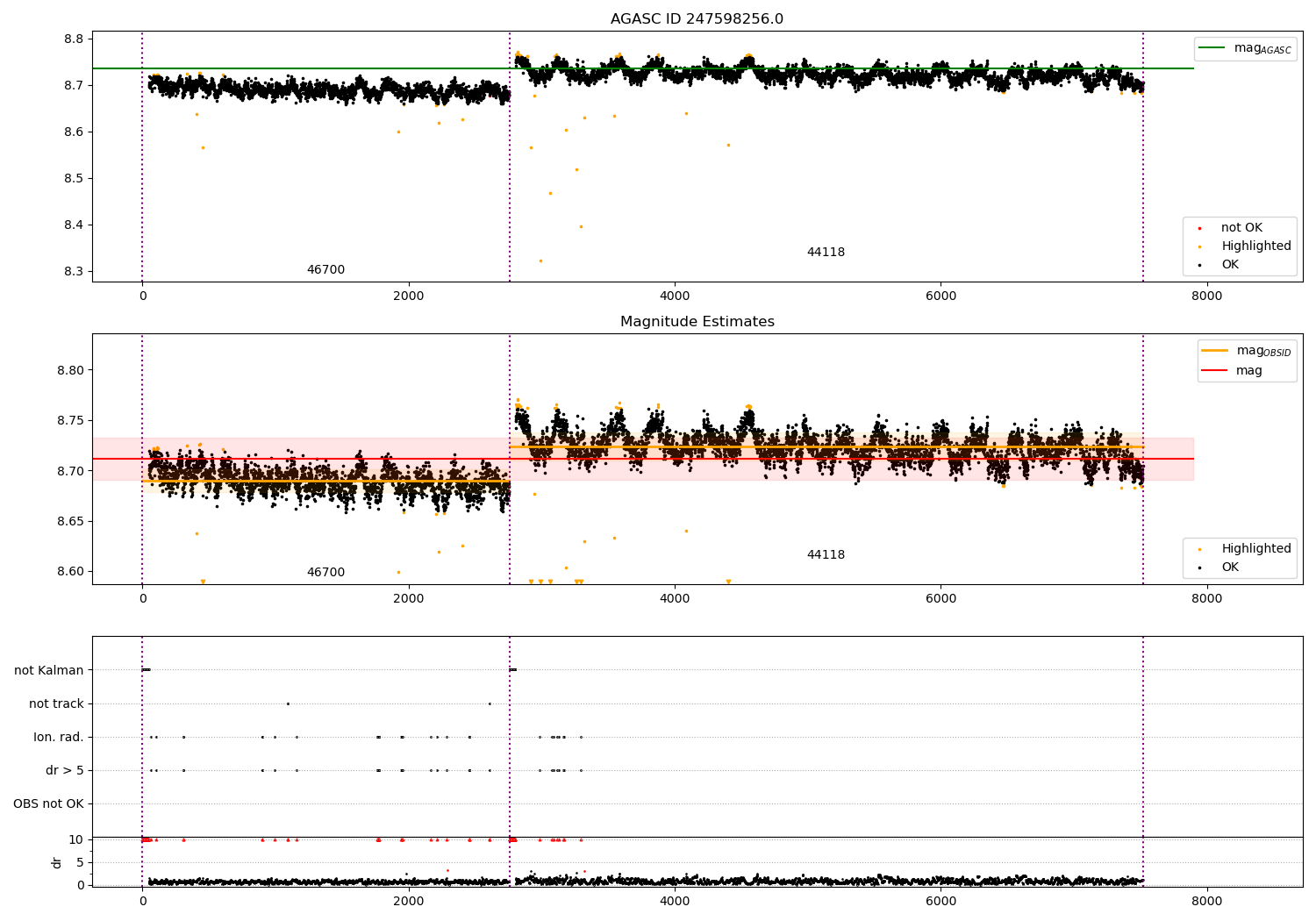Click the 8.3 y-tick on the top plot
The image size is (1316, 921).
pos(74,272)
